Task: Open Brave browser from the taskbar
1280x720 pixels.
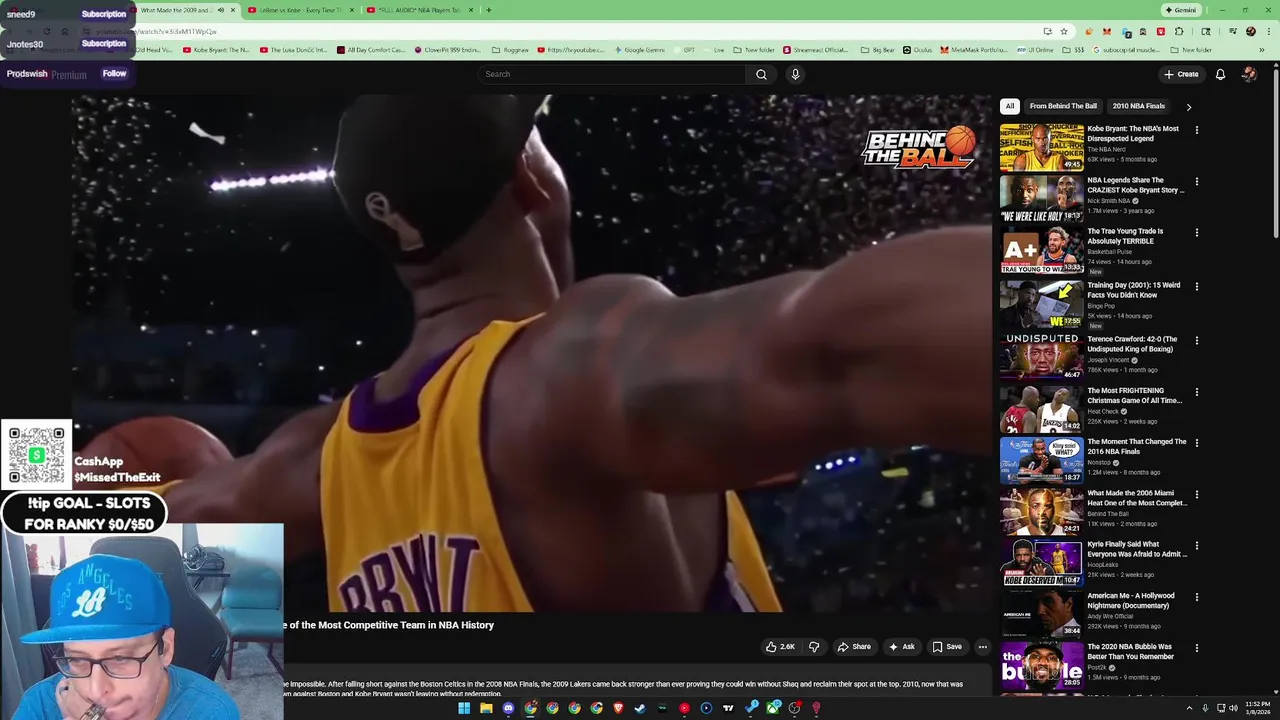Action: (x=618, y=708)
